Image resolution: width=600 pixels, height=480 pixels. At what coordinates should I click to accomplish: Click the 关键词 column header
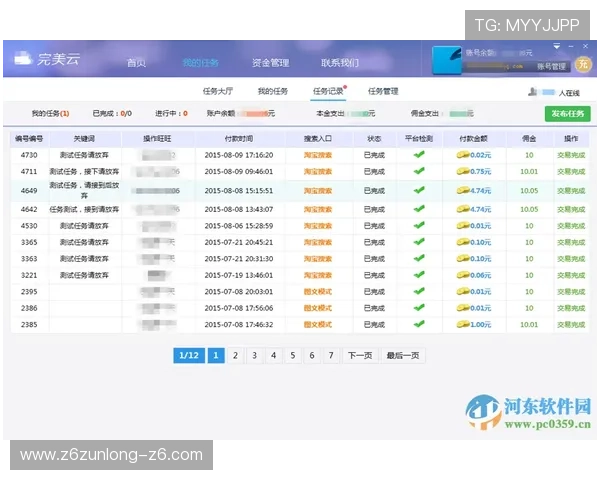84,139
